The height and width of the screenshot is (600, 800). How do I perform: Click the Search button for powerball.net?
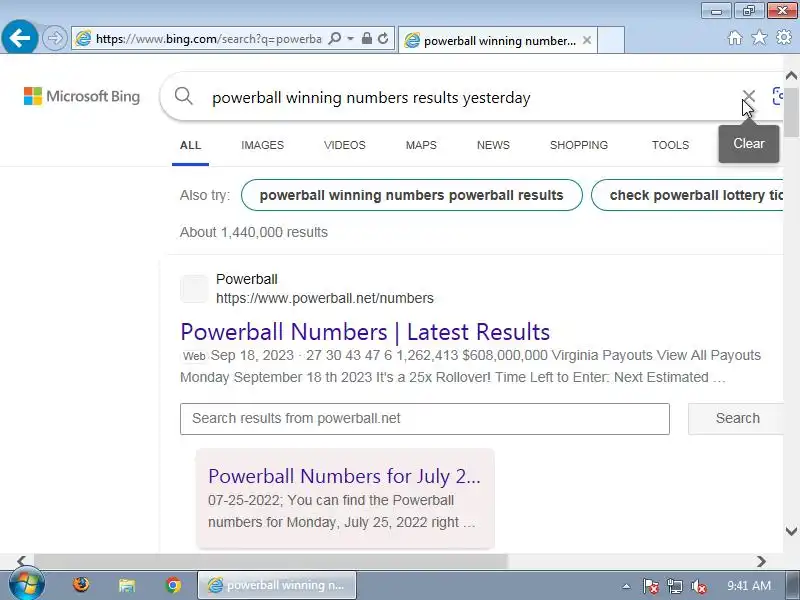[x=735, y=419]
